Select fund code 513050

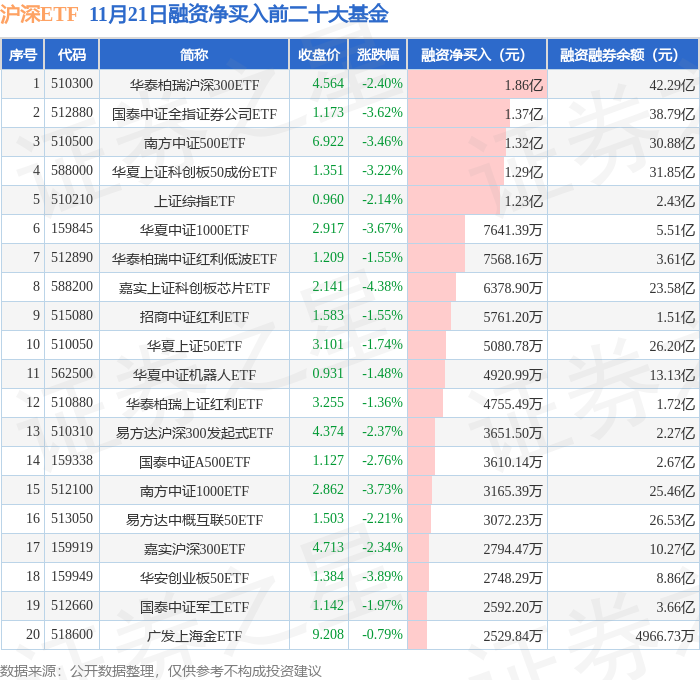pos(71,519)
